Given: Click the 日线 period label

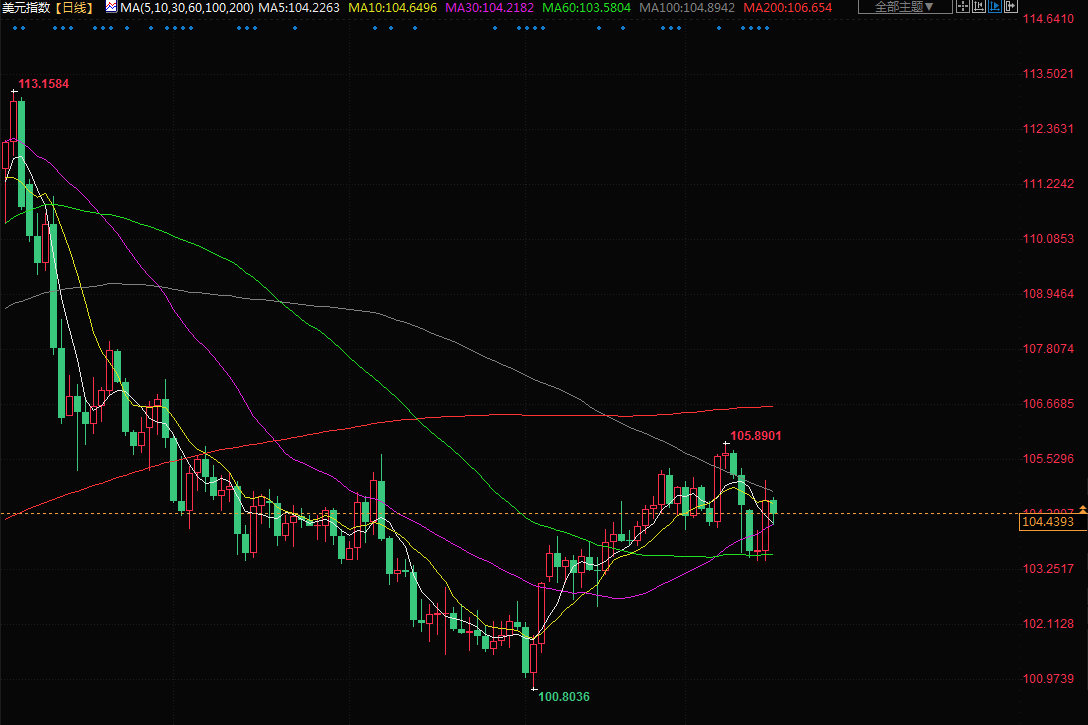Looking at the screenshot, I should pos(75,7).
